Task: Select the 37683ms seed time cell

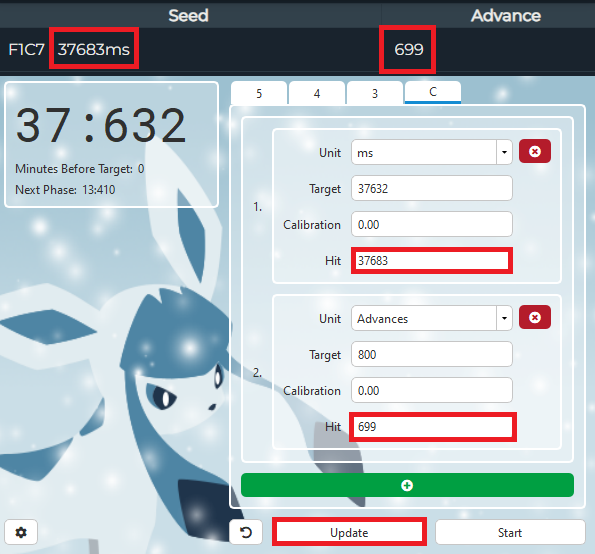Action: point(94,49)
